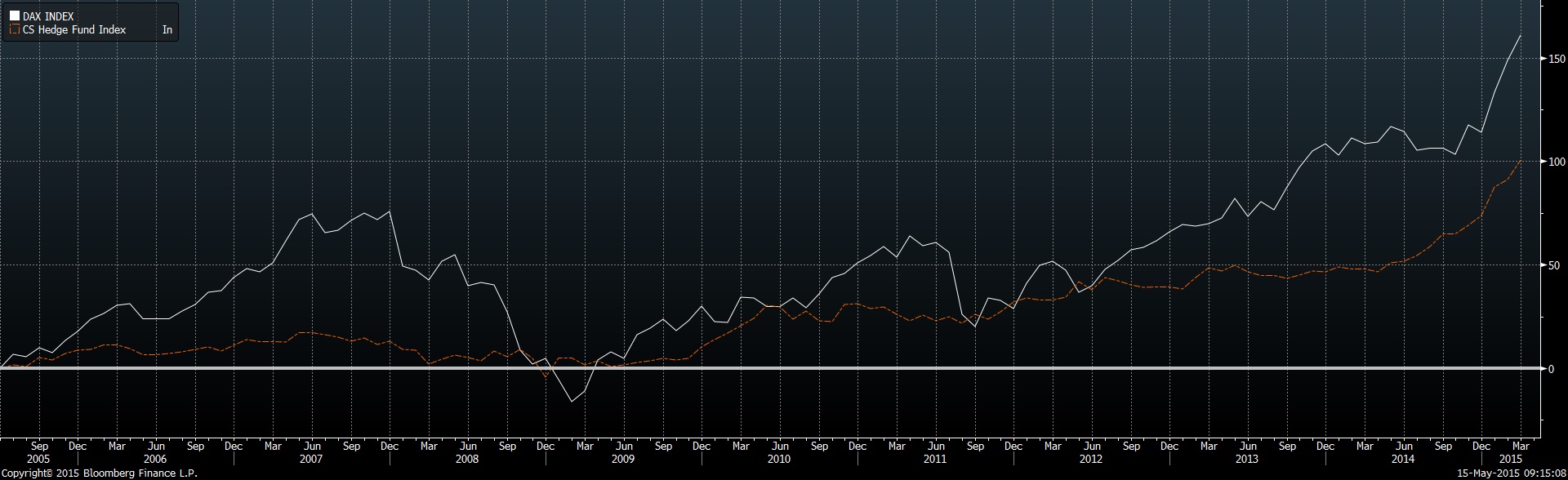Click the 50 value on the y-axis
The height and width of the screenshot is (480, 1568).
[1554, 265]
